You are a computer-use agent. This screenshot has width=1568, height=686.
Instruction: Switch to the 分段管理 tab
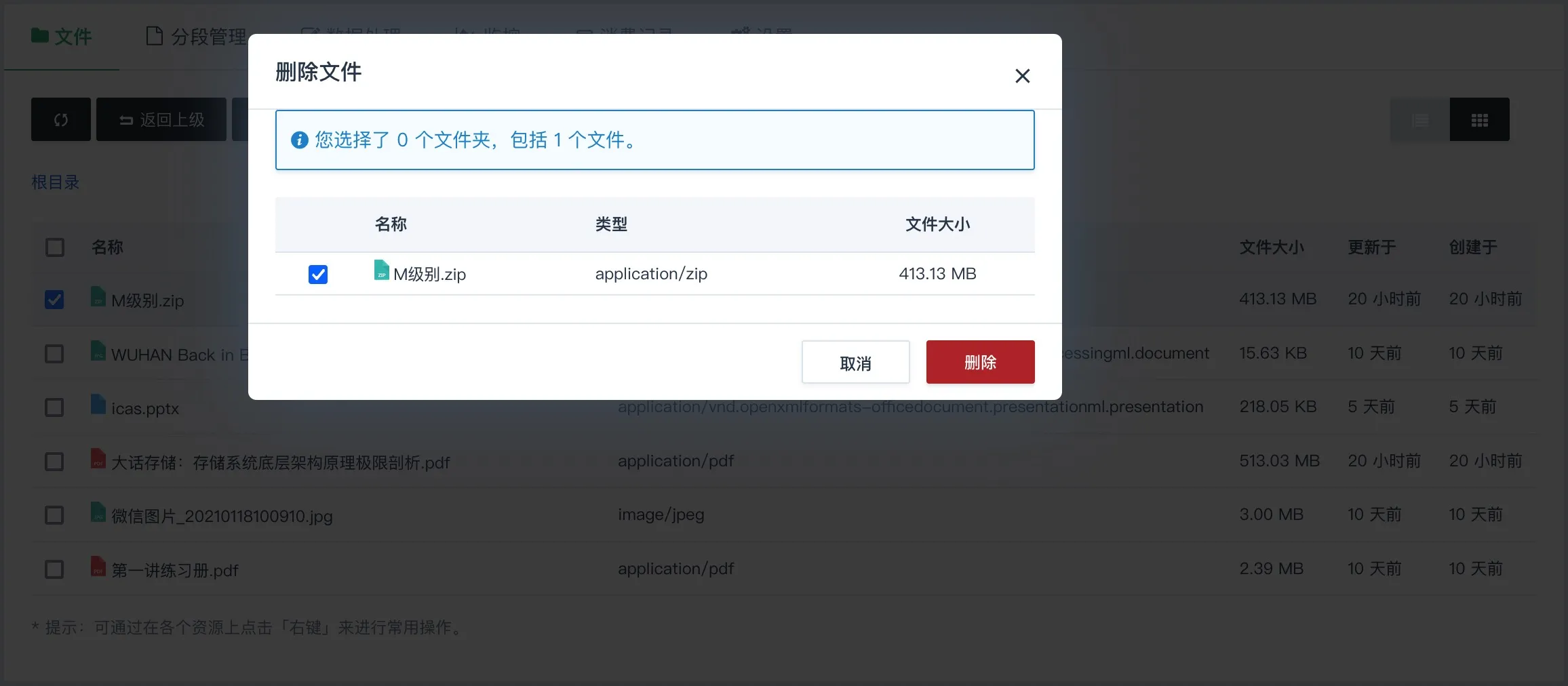(197, 37)
